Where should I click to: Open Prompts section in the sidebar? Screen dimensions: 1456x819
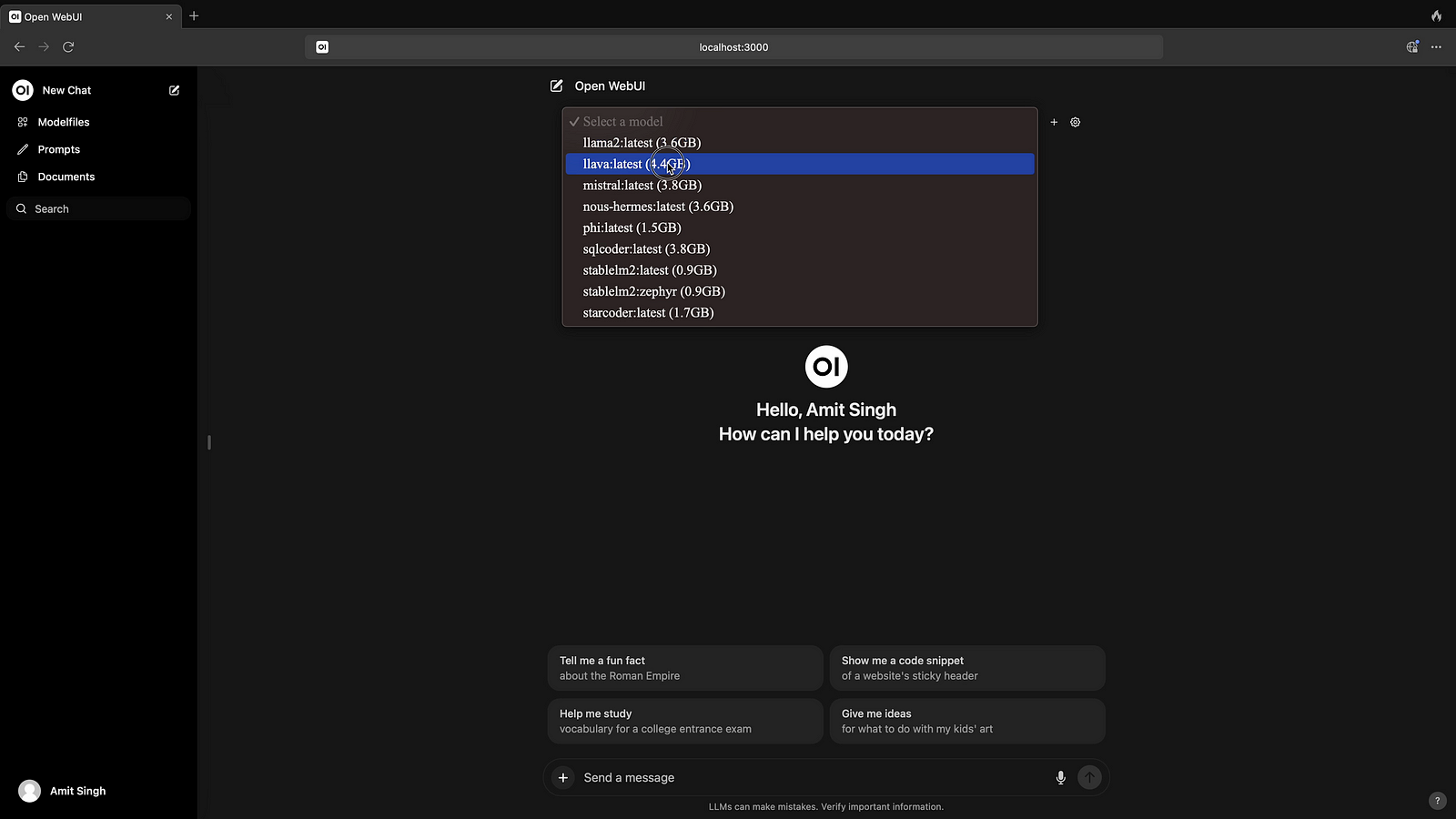(x=59, y=149)
